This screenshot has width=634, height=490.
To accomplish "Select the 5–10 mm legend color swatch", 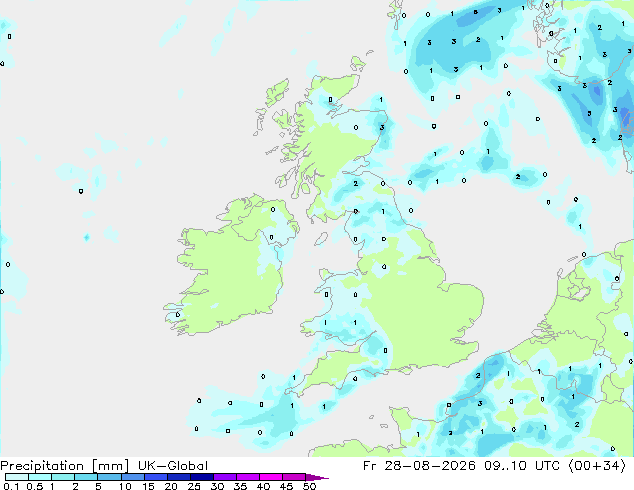I will point(109,477).
